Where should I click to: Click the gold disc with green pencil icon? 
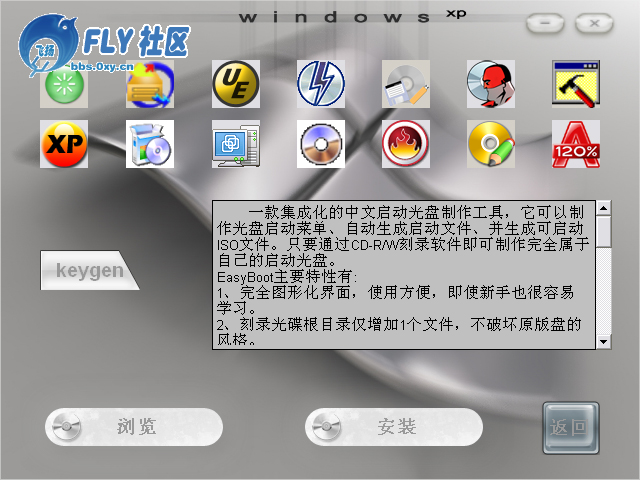click(491, 144)
